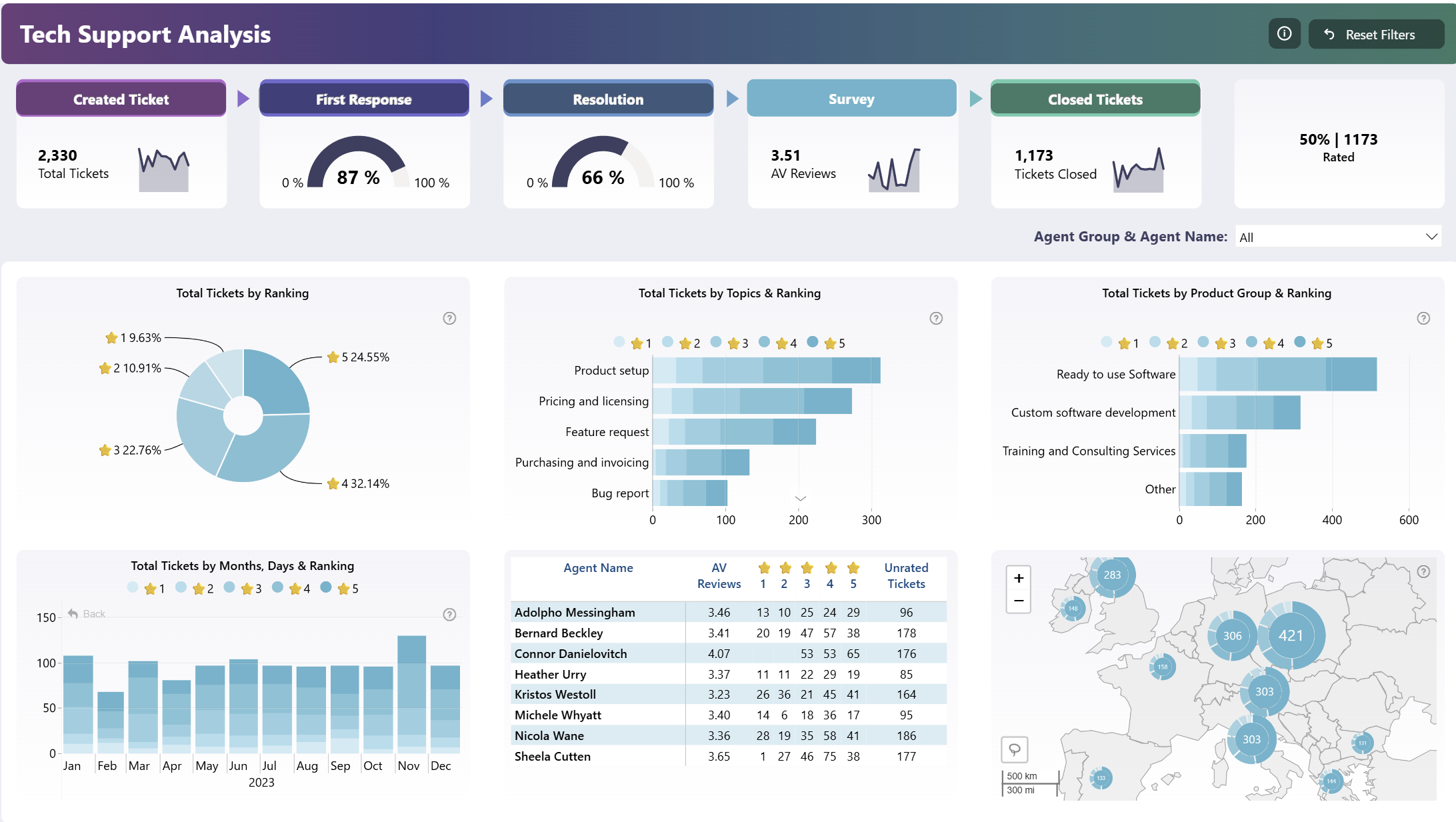
Task: Sort table by Agent Name header
Action: pyautogui.click(x=598, y=568)
